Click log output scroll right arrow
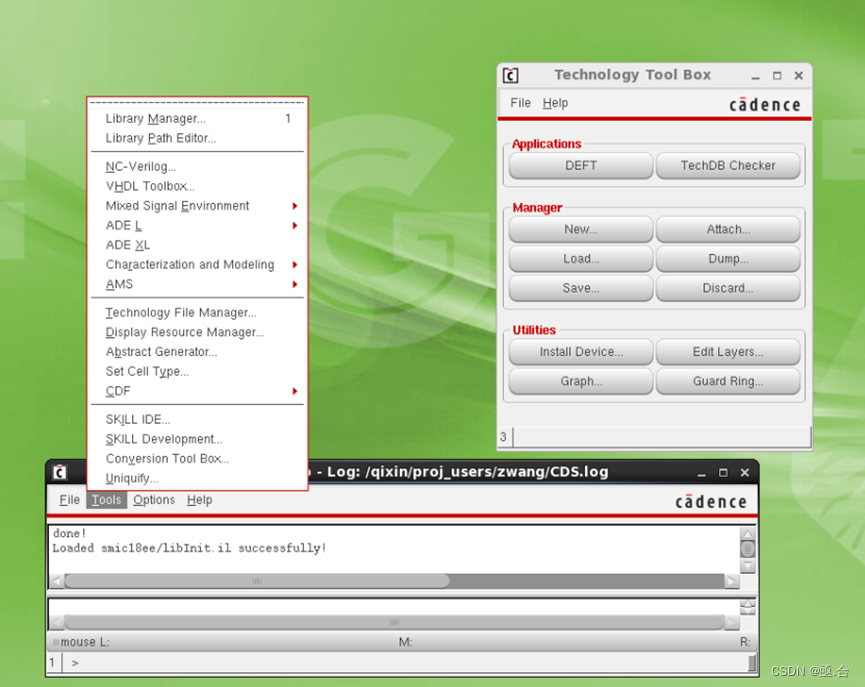The height and width of the screenshot is (687, 865). [x=732, y=581]
